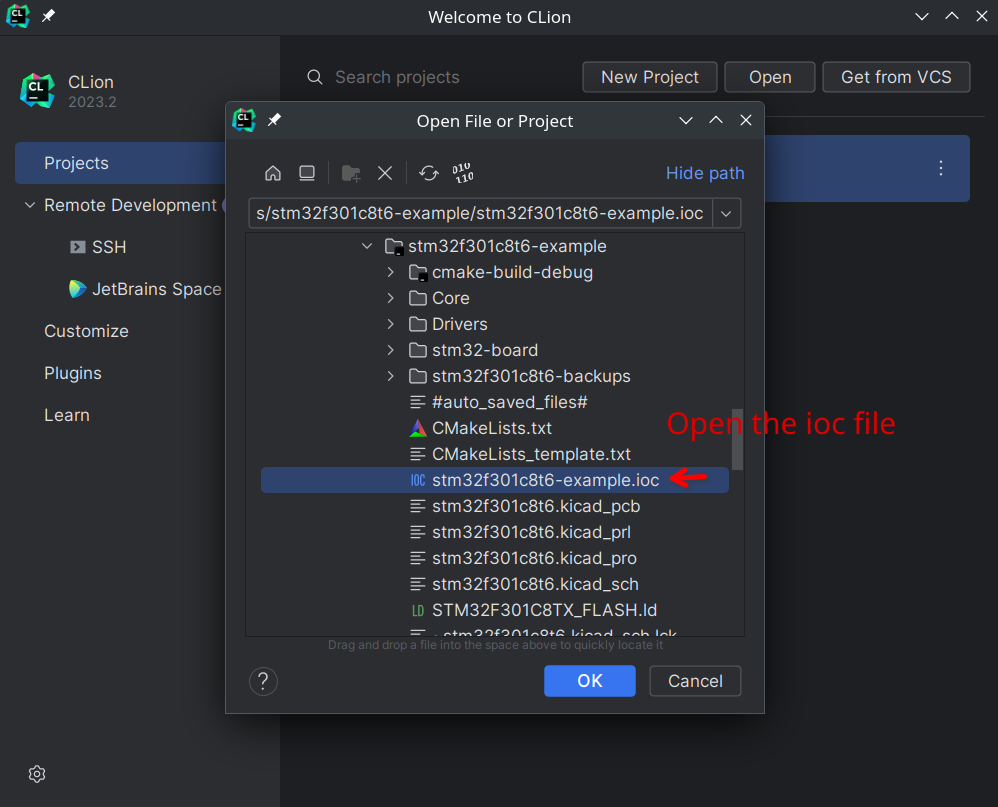This screenshot has height=807, width=998.
Task: Click the file tree vertical scrollbar
Action: click(x=737, y=439)
